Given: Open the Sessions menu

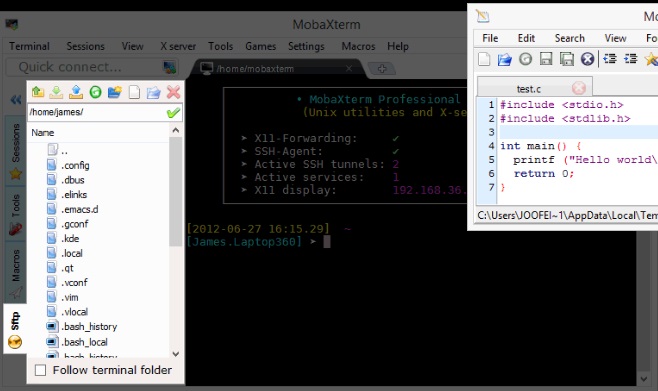Looking at the screenshot, I should point(86,46).
